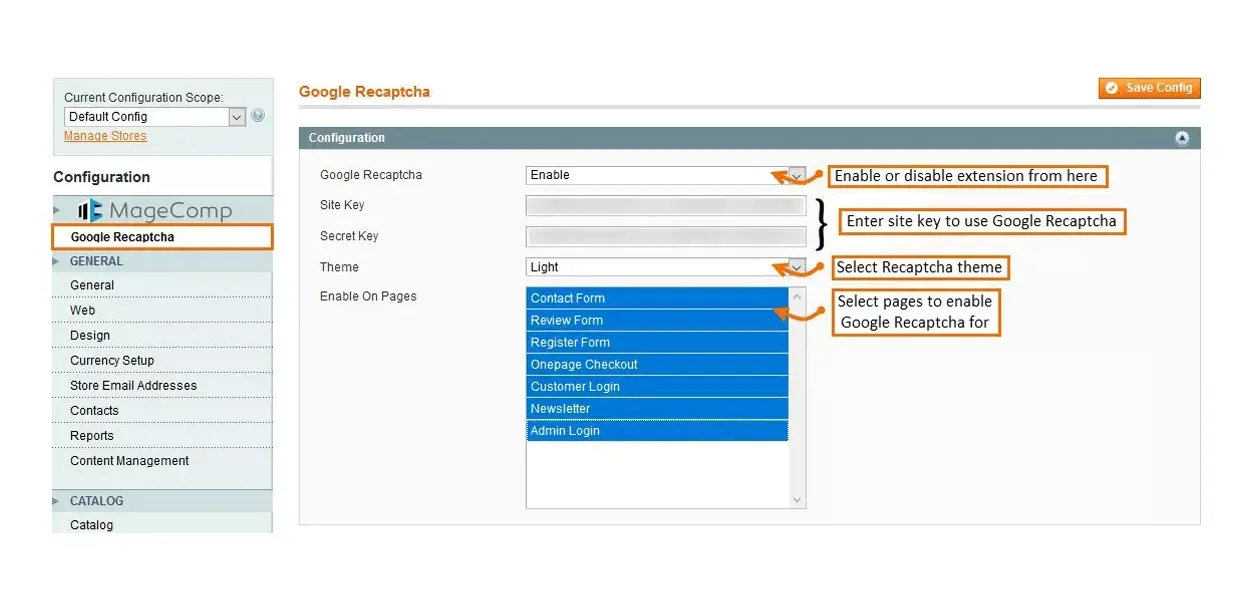Choose Admin Login in the pages list
This screenshot has width=1250, height=600.
coord(657,431)
